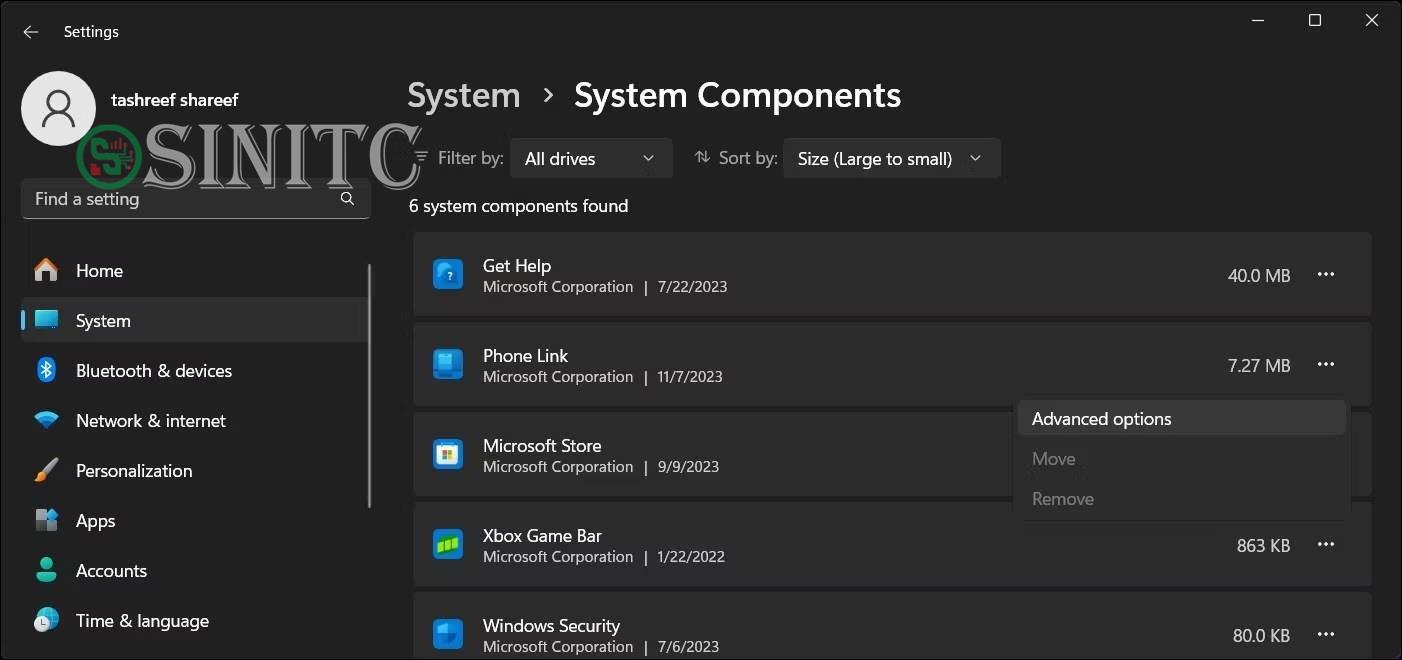The image size is (1402, 660).
Task: Open Personalization settings
Action: pos(194,471)
